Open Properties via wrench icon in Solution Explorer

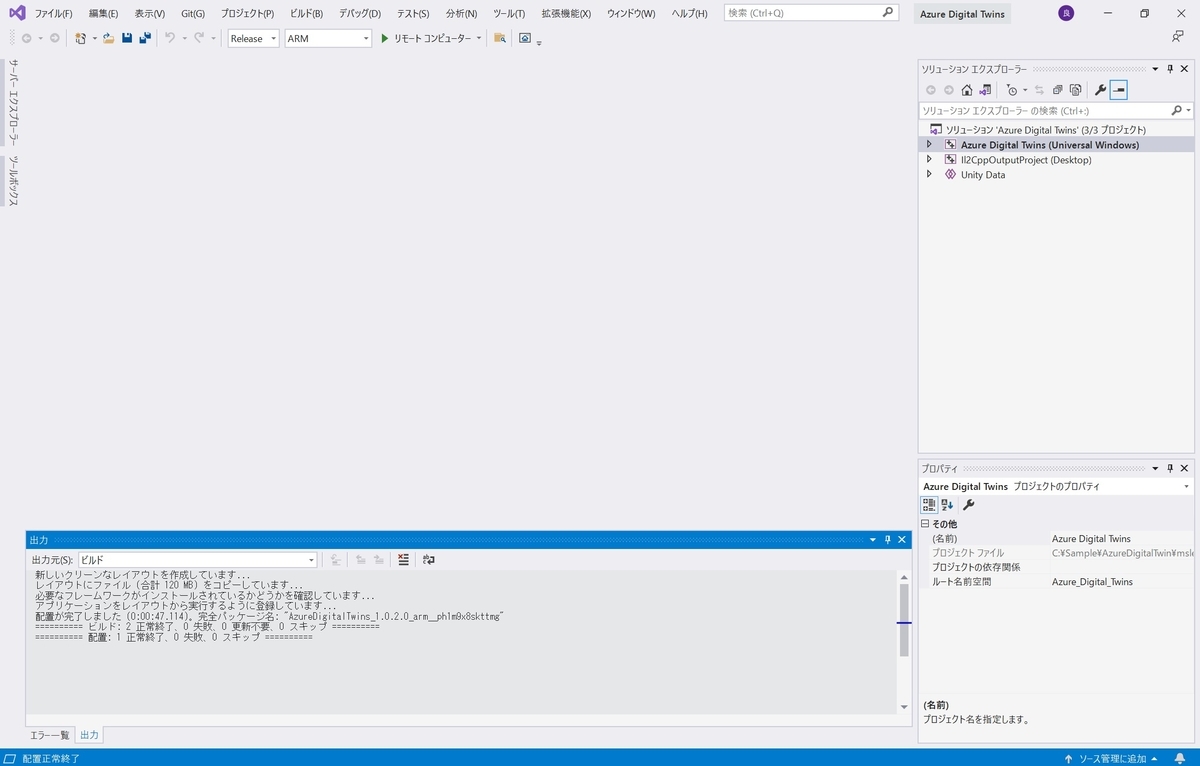tap(1100, 90)
